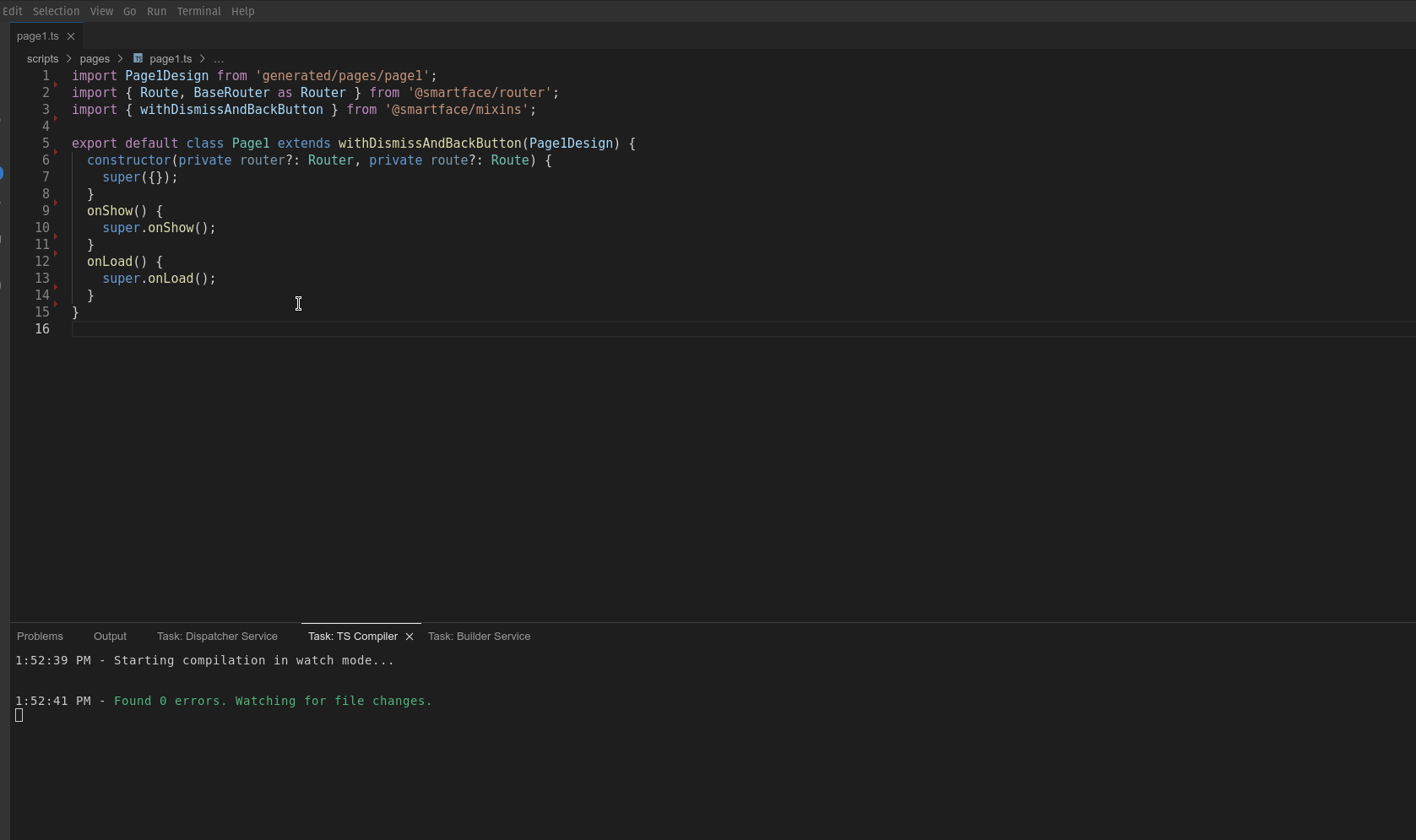Image resolution: width=1416 pixels, height=840 pixels.
Task: Open the Edit menu
Action: pyautogui.click(x=12, y=11)
